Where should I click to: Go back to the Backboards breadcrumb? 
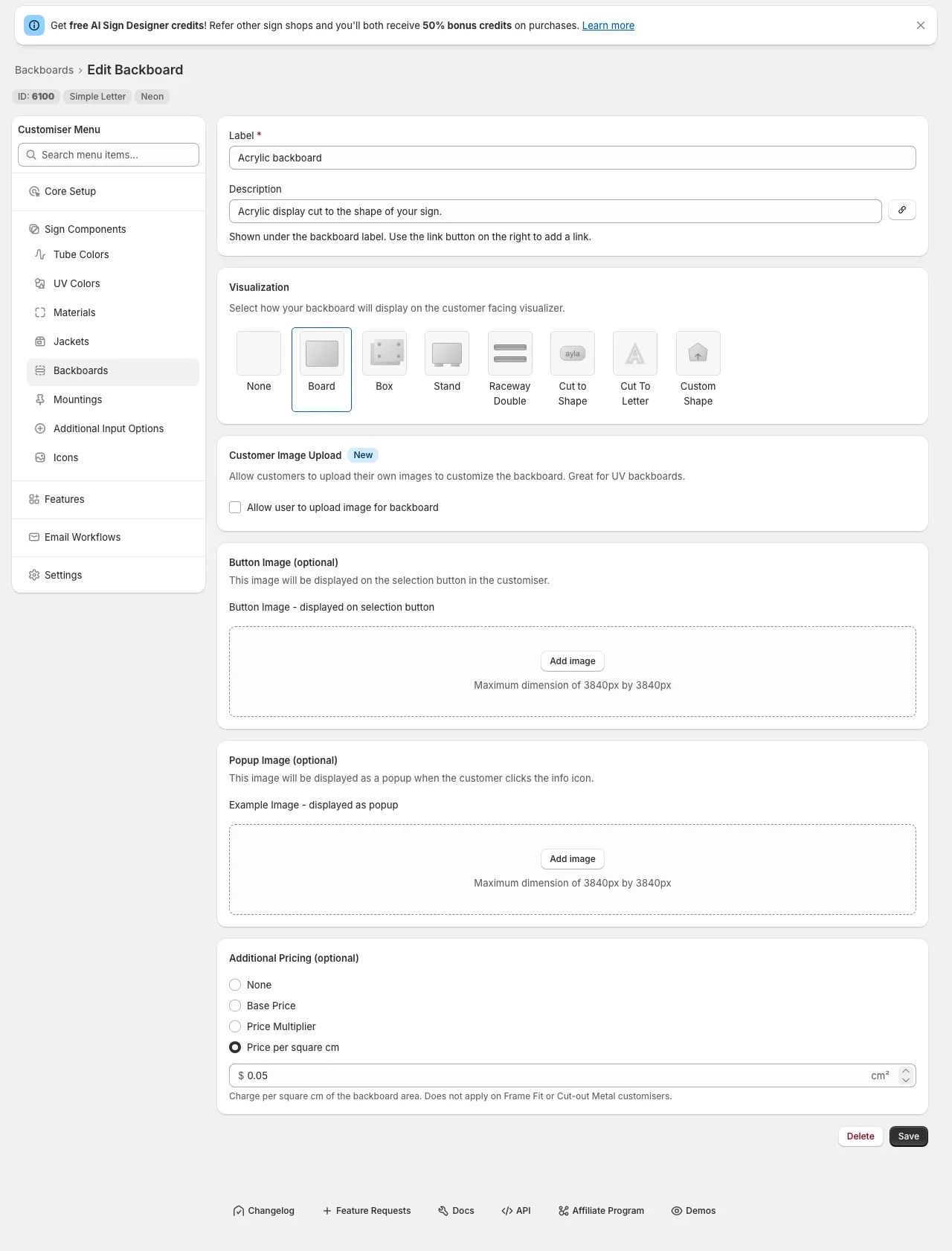(44, 70)
